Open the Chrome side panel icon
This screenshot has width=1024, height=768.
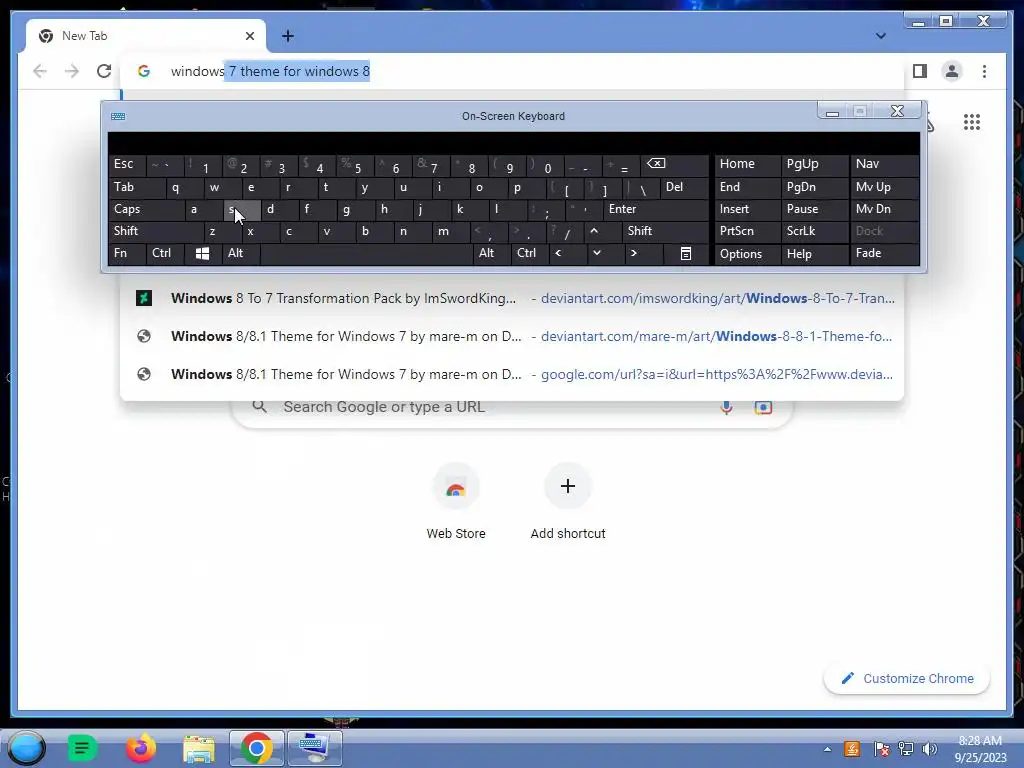click(x=920, y=71)
